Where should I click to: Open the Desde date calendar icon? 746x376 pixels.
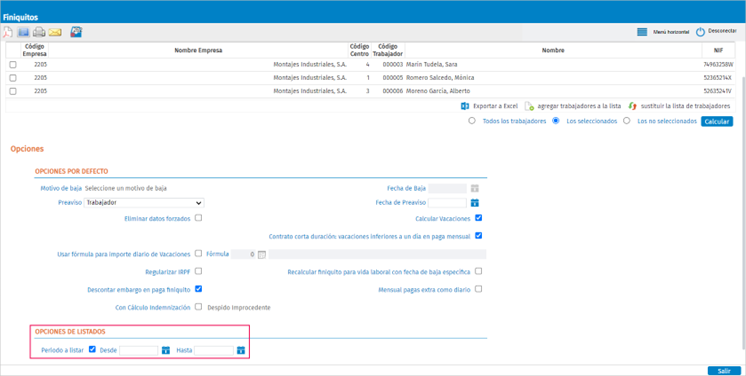coord(166,350)
